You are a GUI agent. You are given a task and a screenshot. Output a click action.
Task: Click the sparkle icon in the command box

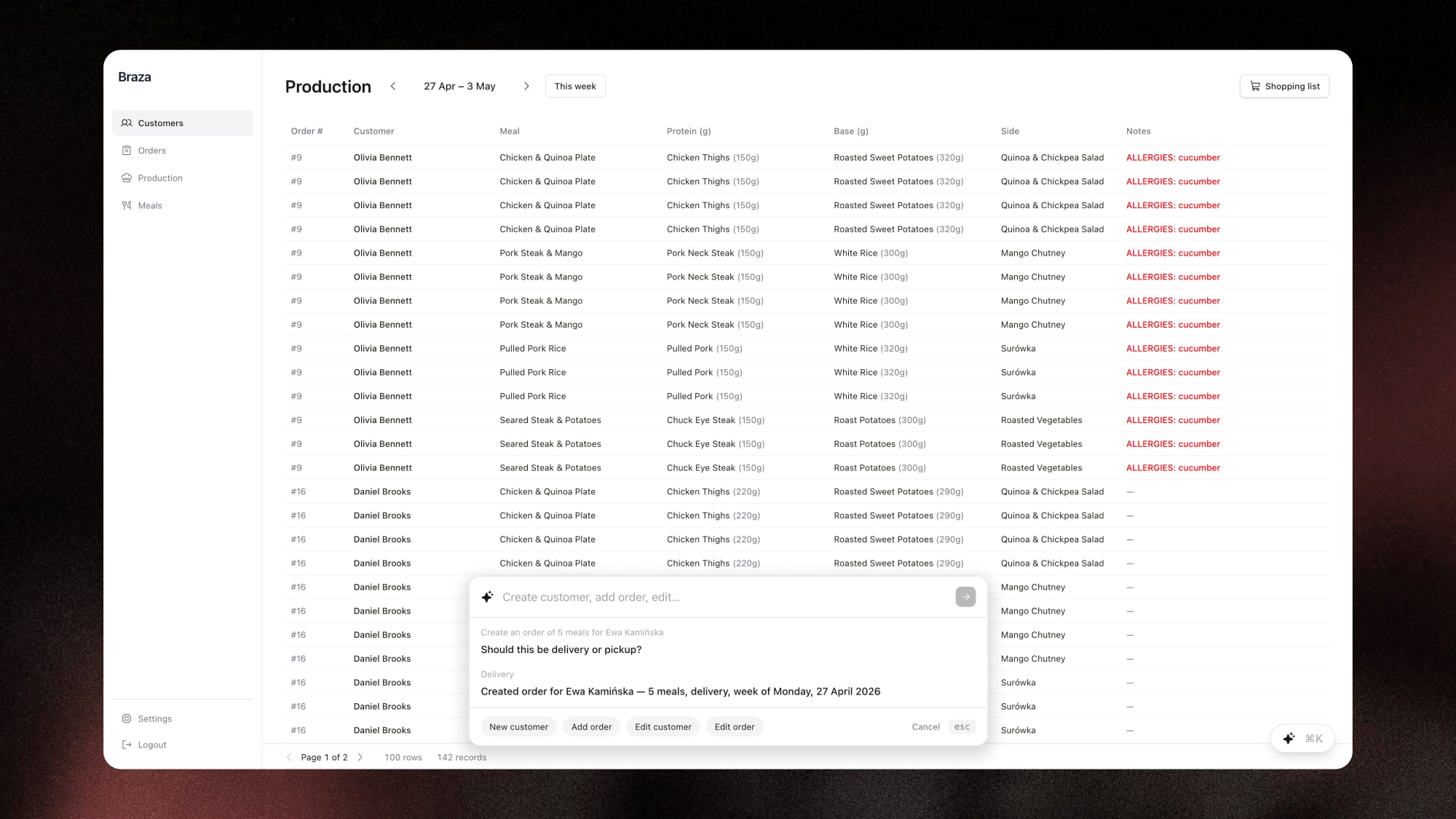click(488, 597)
